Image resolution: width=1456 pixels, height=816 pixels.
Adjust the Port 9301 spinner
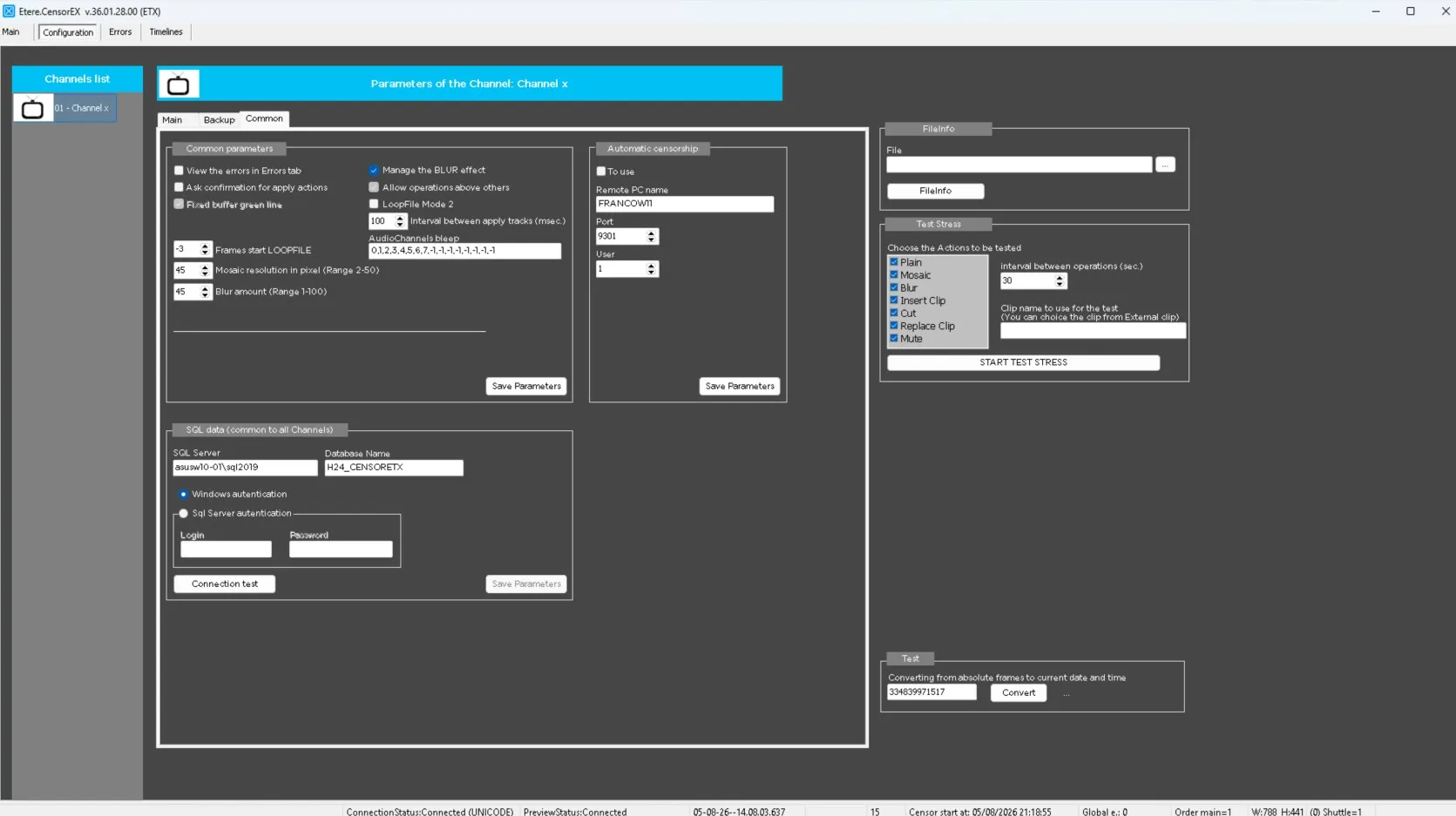(652, 237)
